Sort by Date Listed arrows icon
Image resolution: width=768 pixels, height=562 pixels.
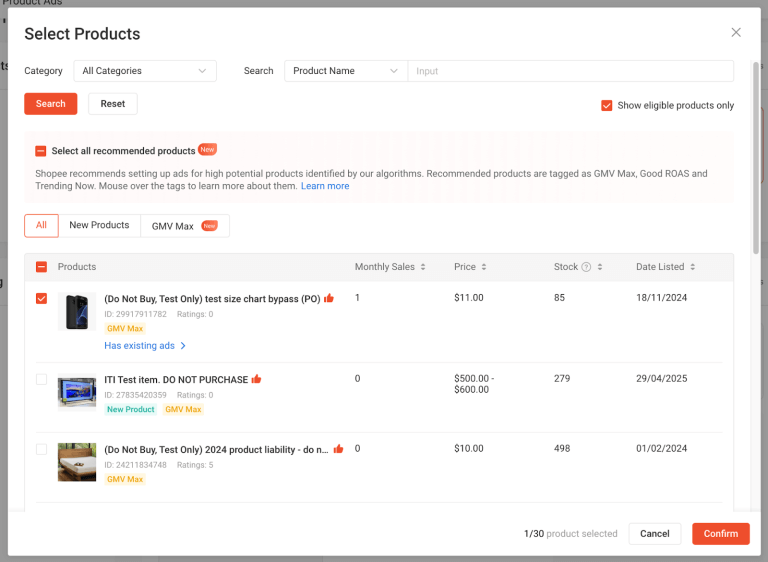692,267
